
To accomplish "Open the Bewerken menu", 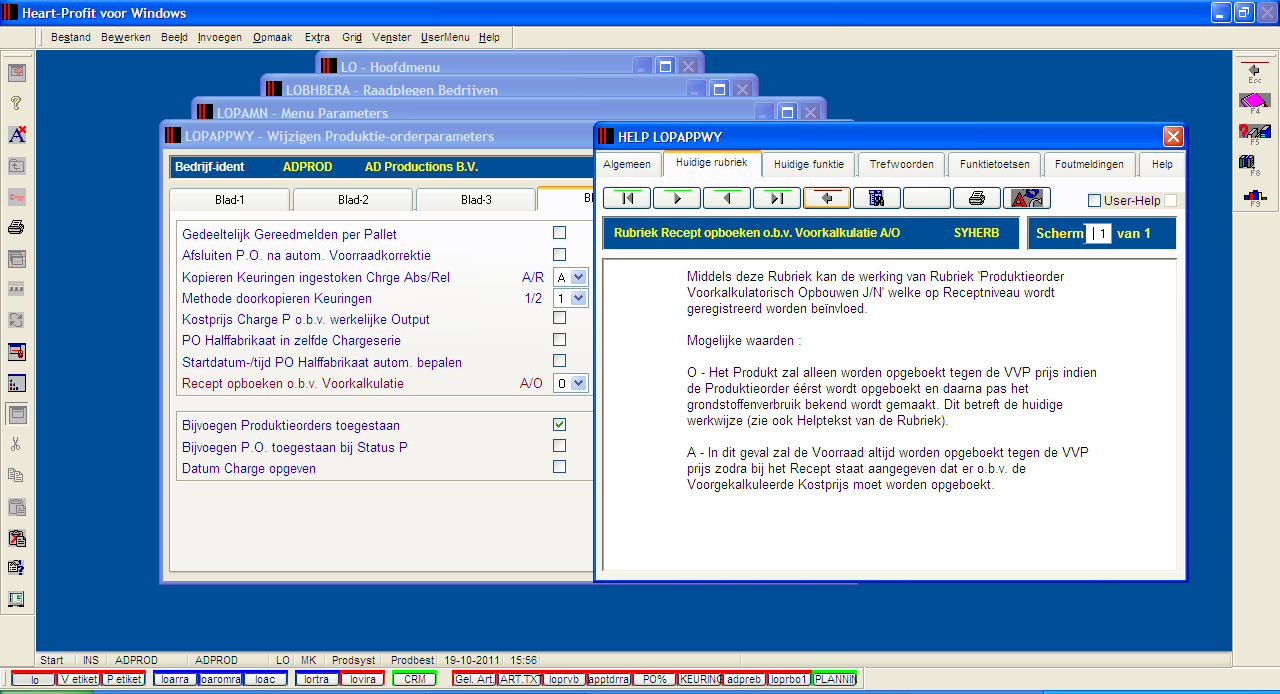I will coord(126,37).
